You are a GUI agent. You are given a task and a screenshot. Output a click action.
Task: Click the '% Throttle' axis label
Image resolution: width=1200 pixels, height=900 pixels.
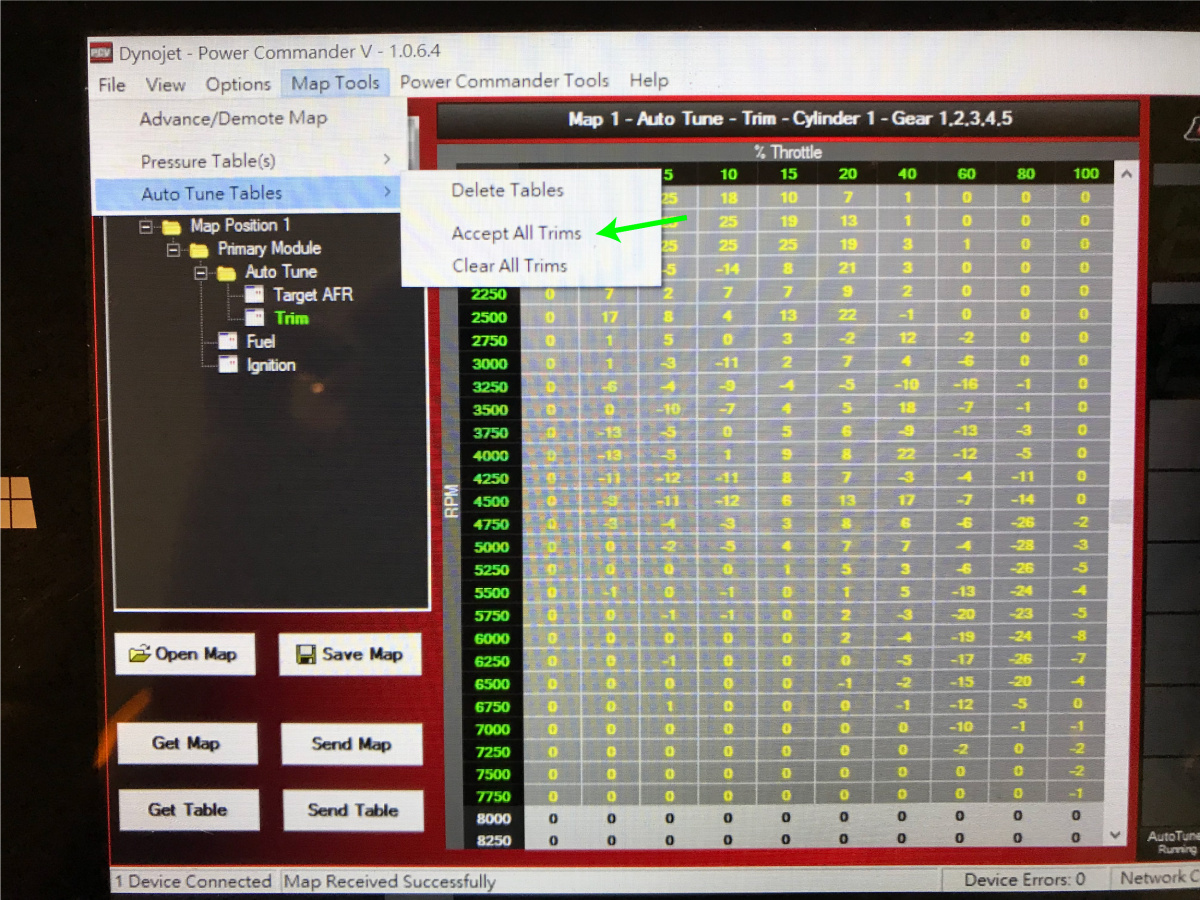788,152
